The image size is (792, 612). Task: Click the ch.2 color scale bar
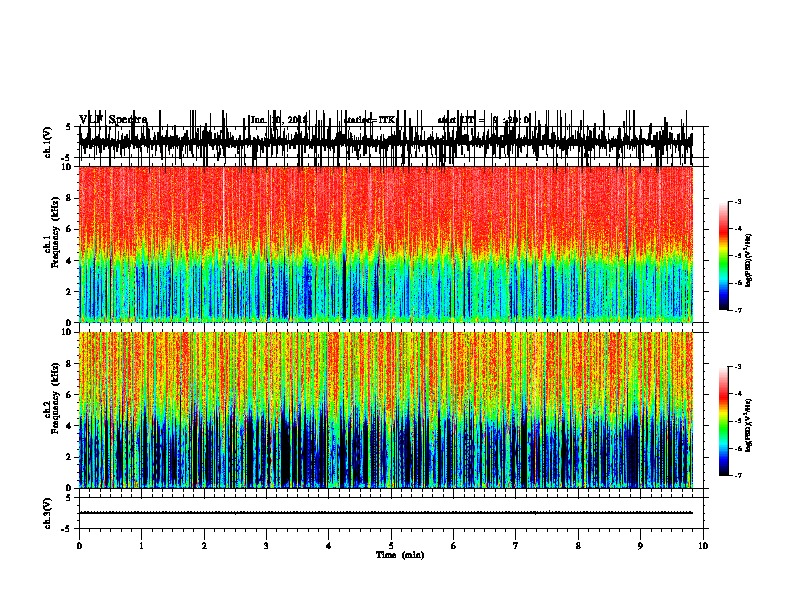point(723,421)
